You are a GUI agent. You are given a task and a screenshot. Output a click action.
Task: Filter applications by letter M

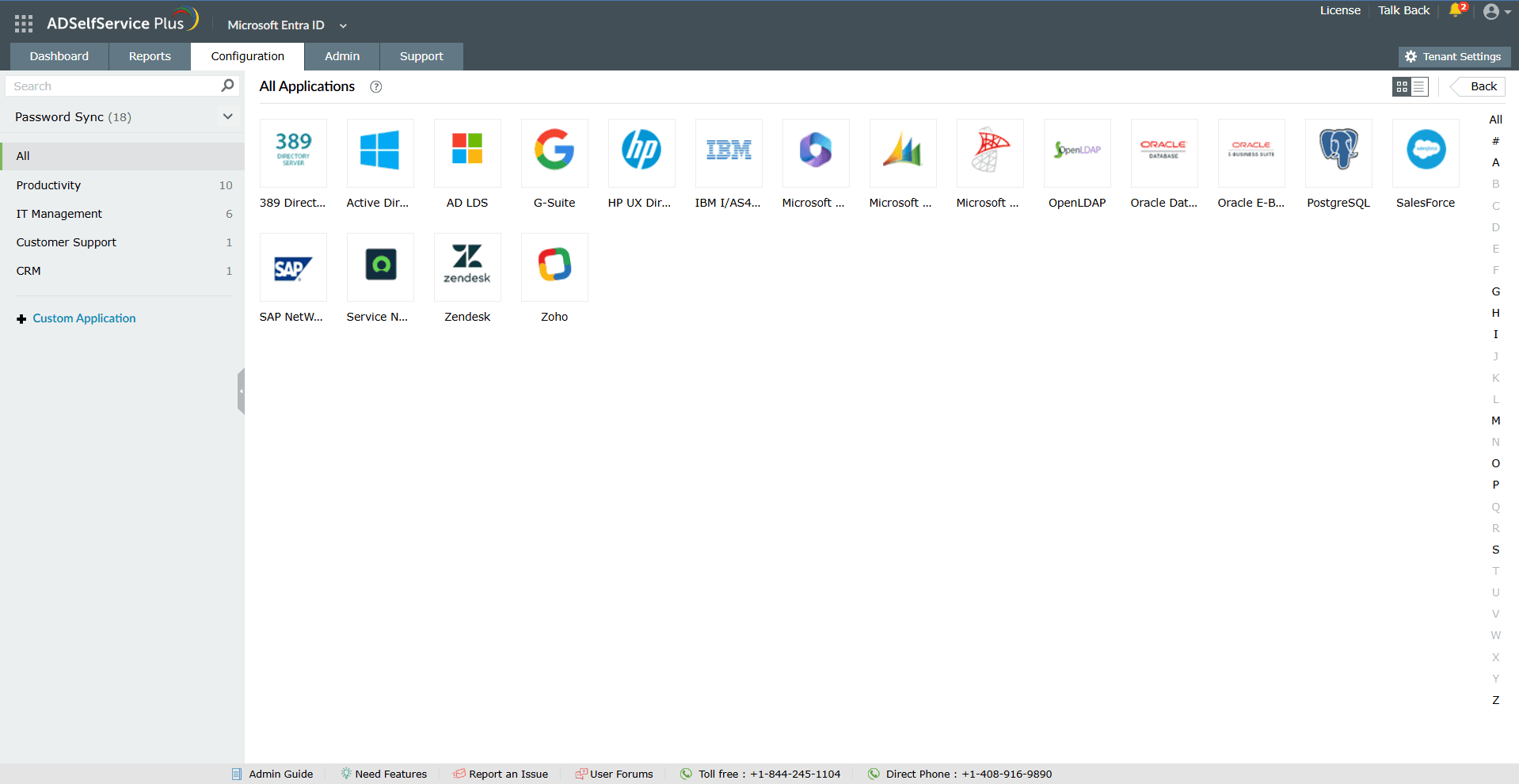1495,421
